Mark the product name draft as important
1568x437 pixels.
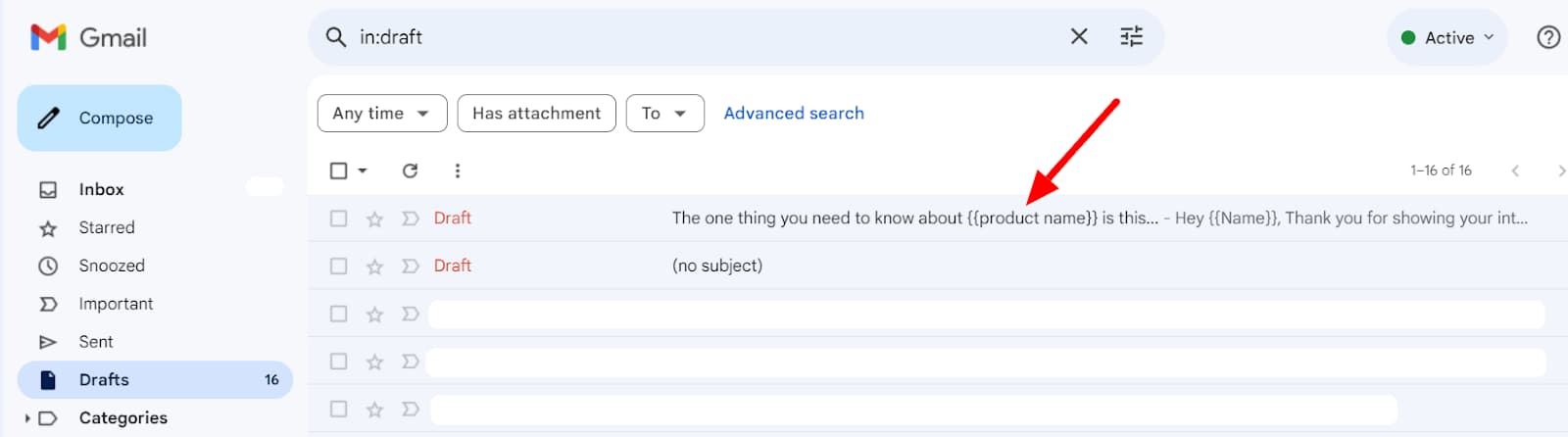click(411, 218)
